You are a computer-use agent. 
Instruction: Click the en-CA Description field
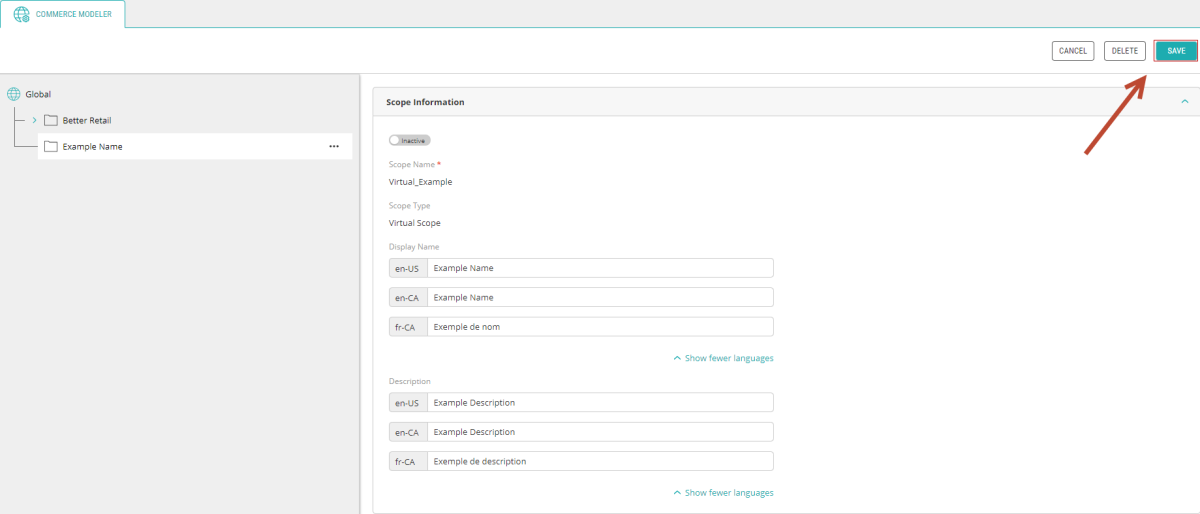600,432
